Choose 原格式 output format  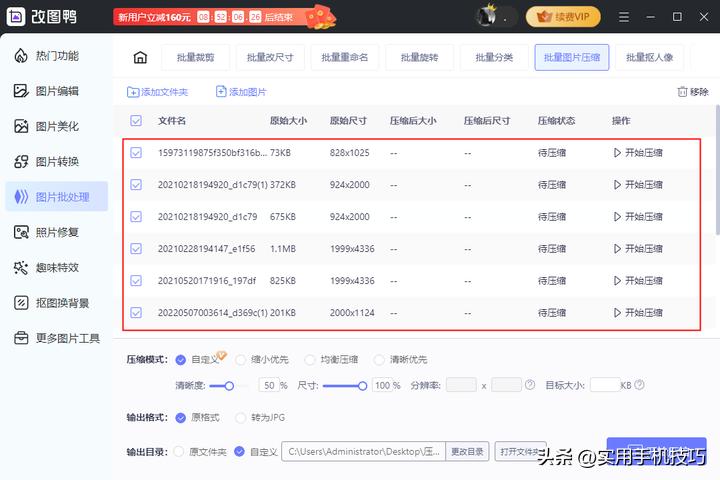click(x=180, y=418)
